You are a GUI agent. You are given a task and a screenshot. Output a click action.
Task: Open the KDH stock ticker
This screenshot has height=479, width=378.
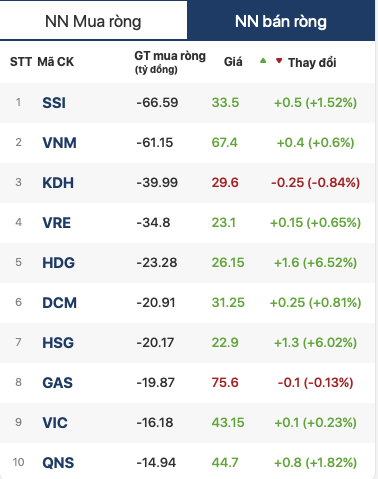click(58, 183)
